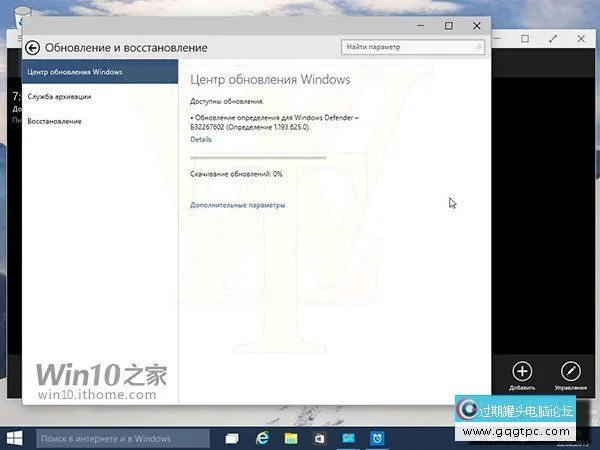Open Task View from the taskbar
The image size is (600, 450).
(x=232, y=438)
